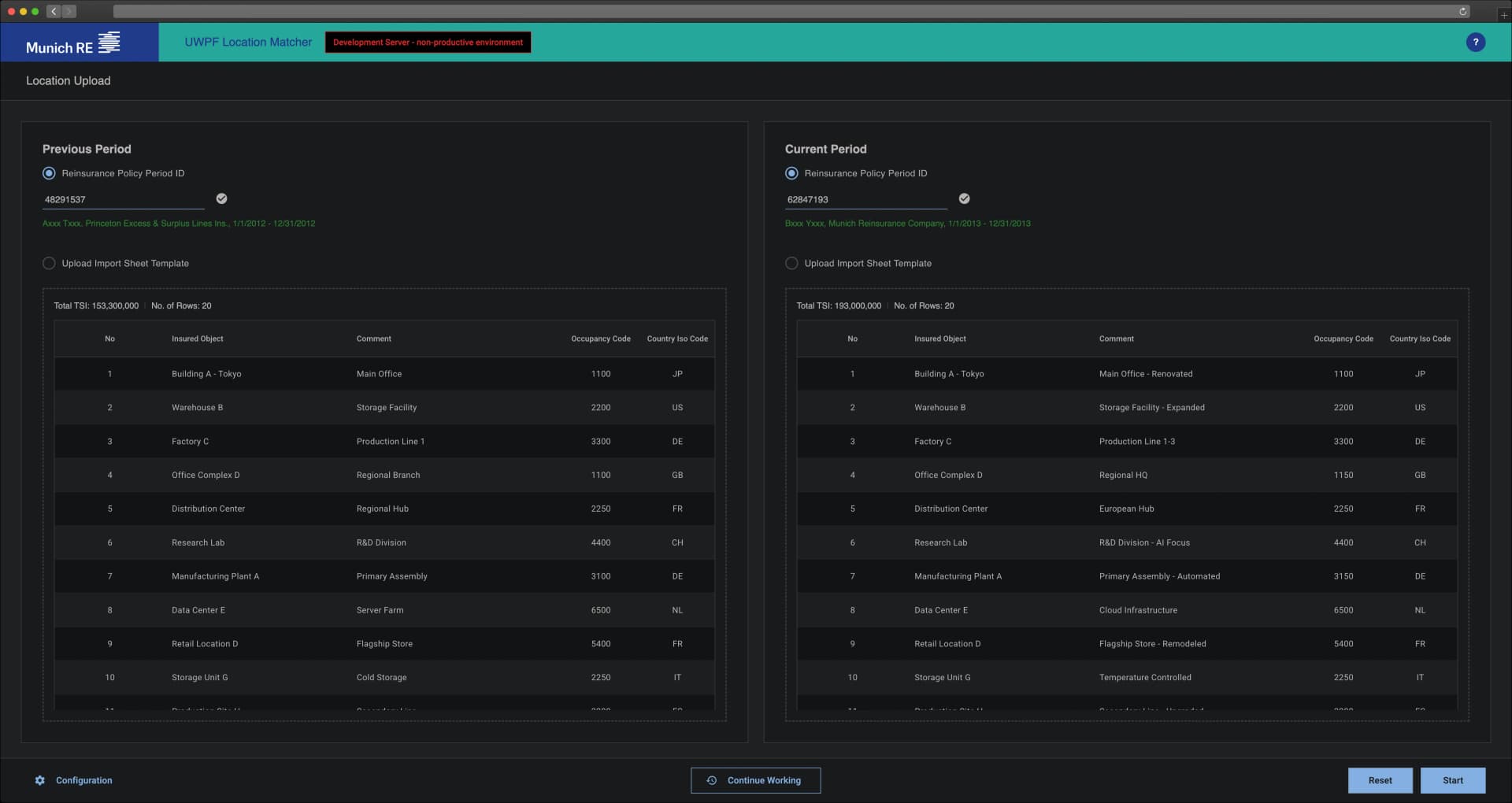Click the Development Server non-productive environment badge
This screenshot has width=1512, height=803.
point(428,43)
